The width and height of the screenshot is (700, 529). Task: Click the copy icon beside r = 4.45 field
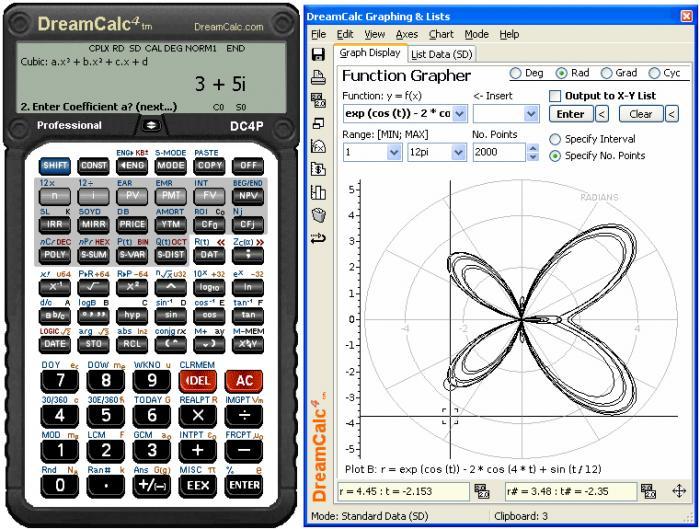coord(482,491)
